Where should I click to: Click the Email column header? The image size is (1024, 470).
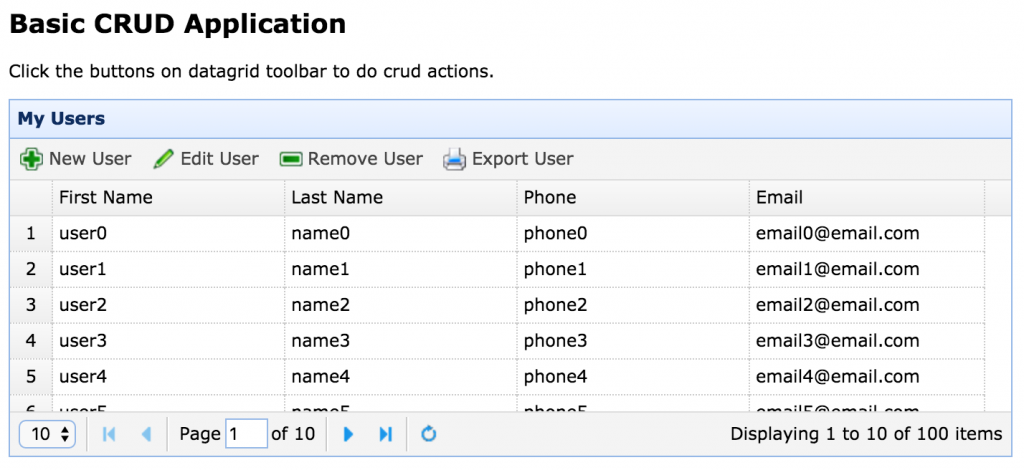[x=779, y=197]
